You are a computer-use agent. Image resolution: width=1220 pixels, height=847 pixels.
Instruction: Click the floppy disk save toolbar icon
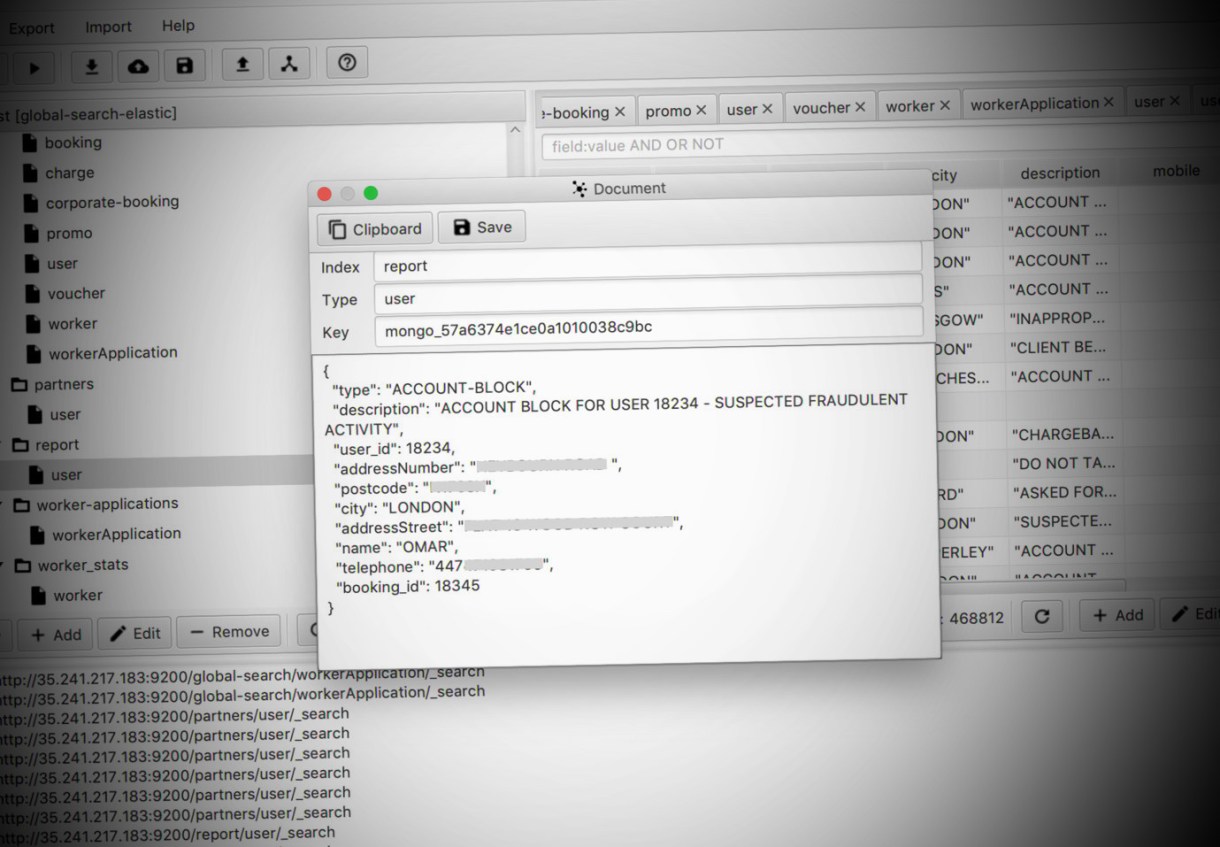pos(184,66)
